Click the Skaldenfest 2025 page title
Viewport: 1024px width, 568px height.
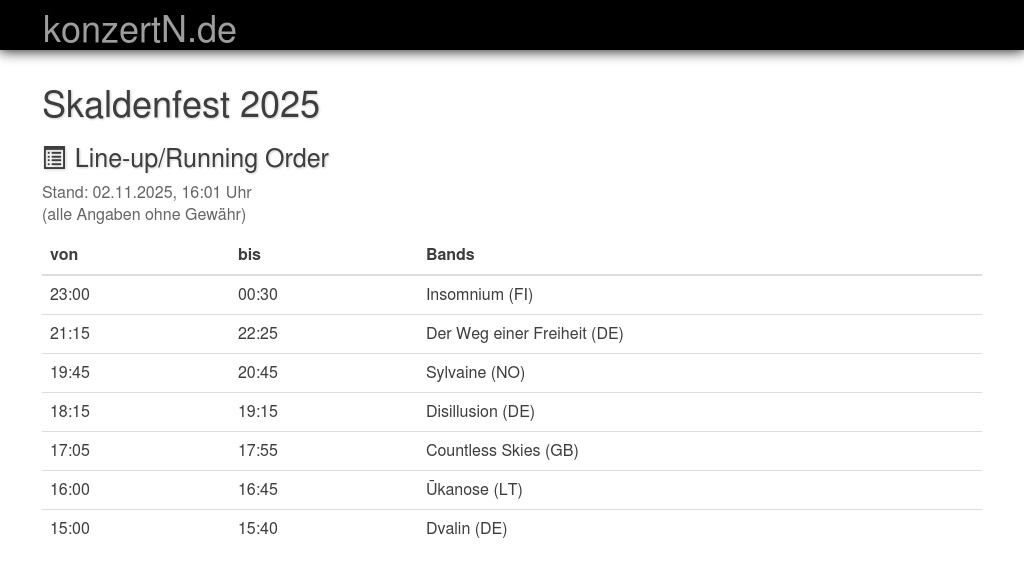pos(181,105)
